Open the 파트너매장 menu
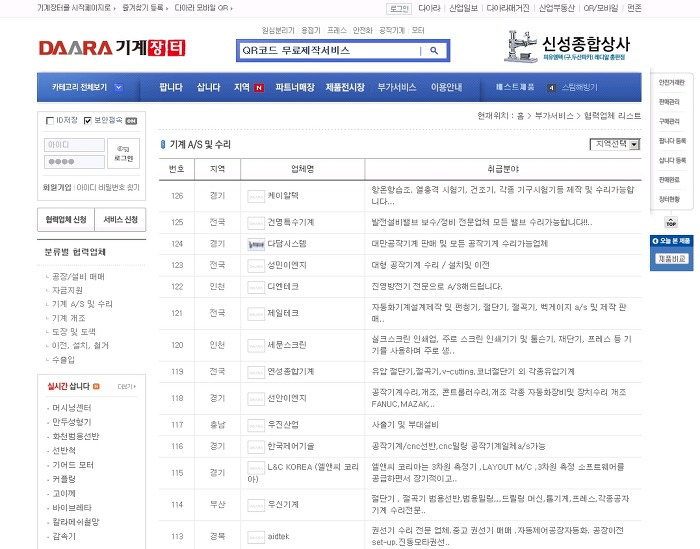 [295, 87]
